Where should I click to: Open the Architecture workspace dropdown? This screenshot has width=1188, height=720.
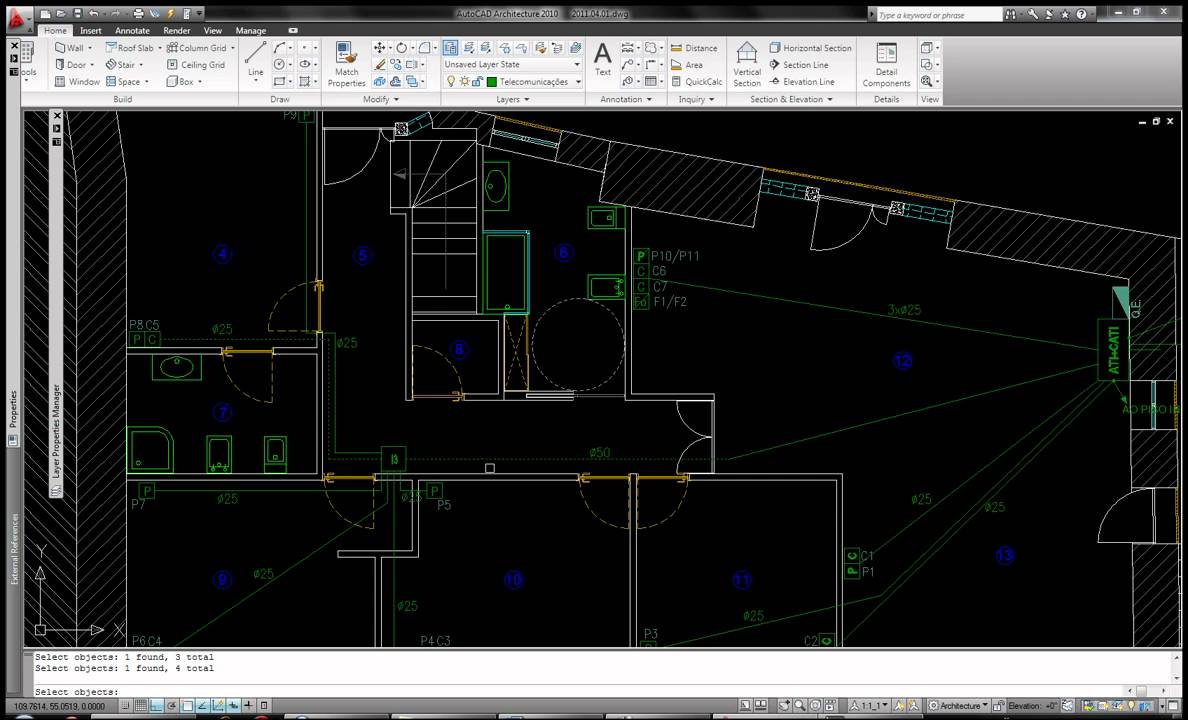(958, 706)
